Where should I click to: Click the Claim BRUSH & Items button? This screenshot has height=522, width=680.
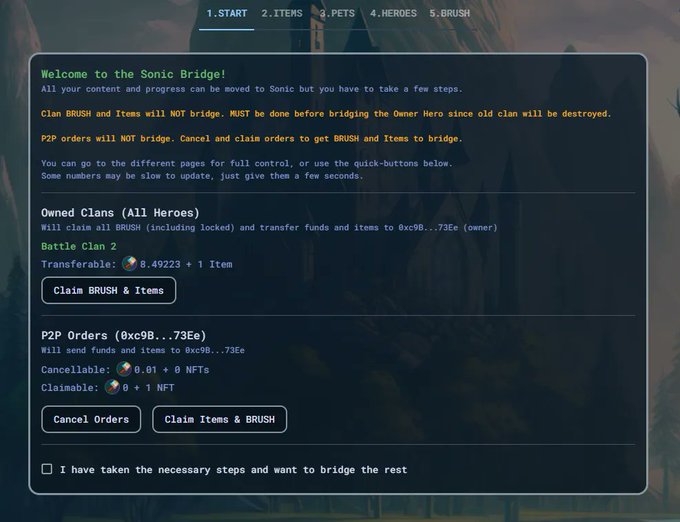click(x=108, y=290)
